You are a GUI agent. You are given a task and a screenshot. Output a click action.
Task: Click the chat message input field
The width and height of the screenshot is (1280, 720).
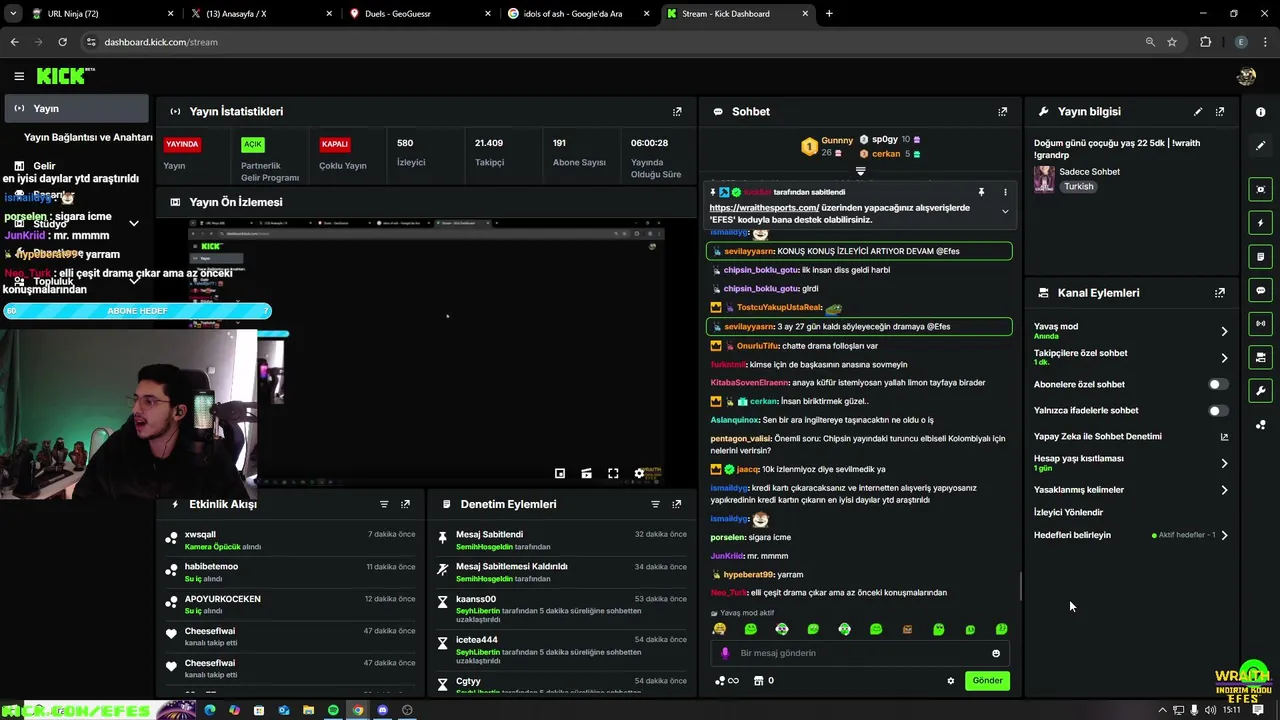point(860,653)
